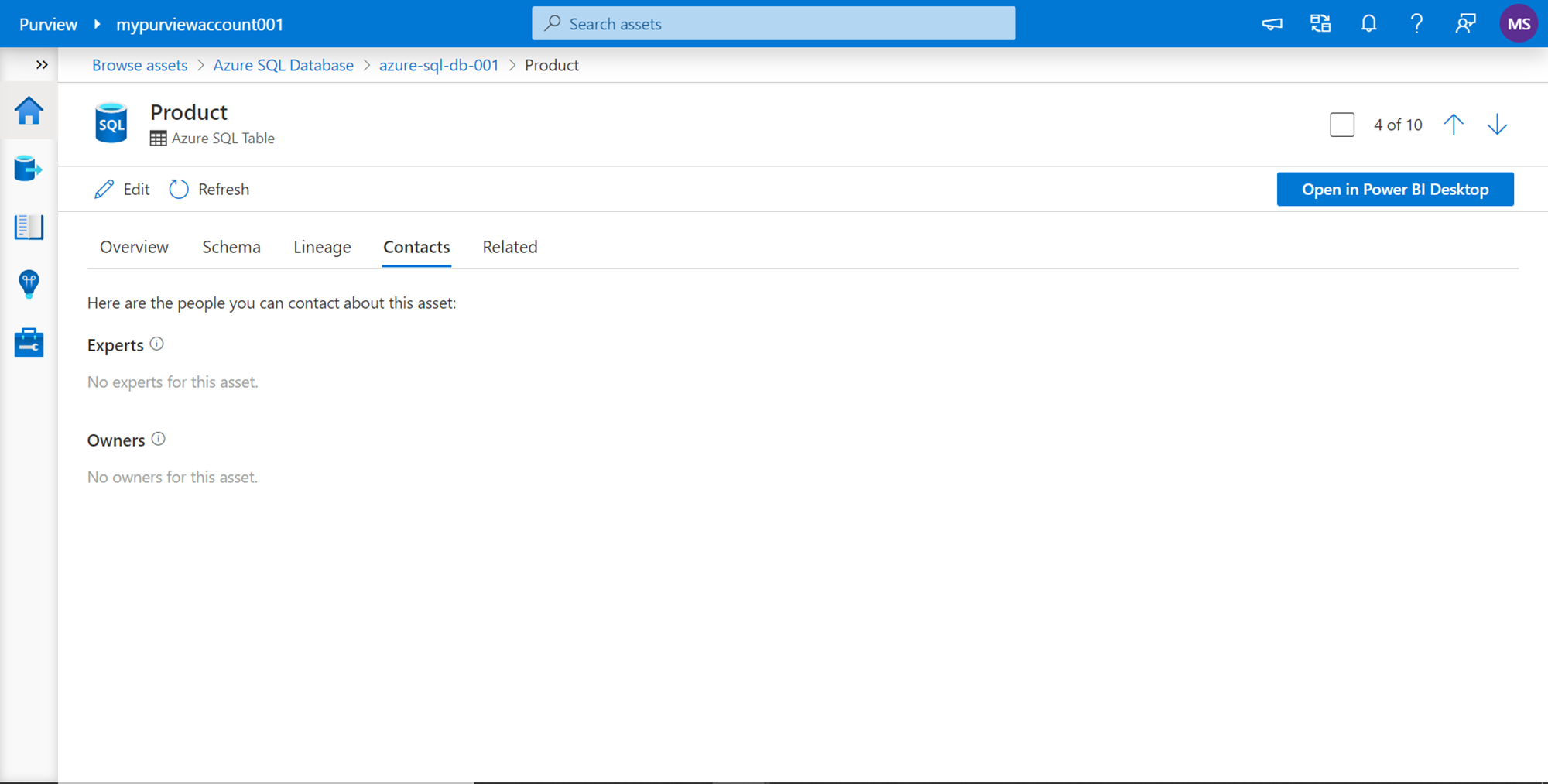Open the Home icon in left sidebar
1548x784 pixels.
click(x=29, y=111)
